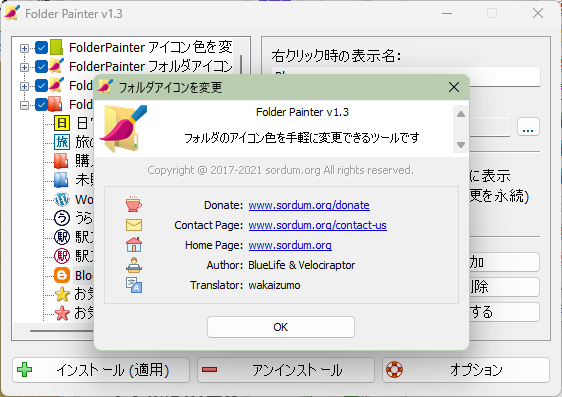Image resolution: width=562 pixels, height=397 pixels.
Task: Click the paintbrush icon in the dialog title bar
Action: pyautogui.click(x=105, y=87)
